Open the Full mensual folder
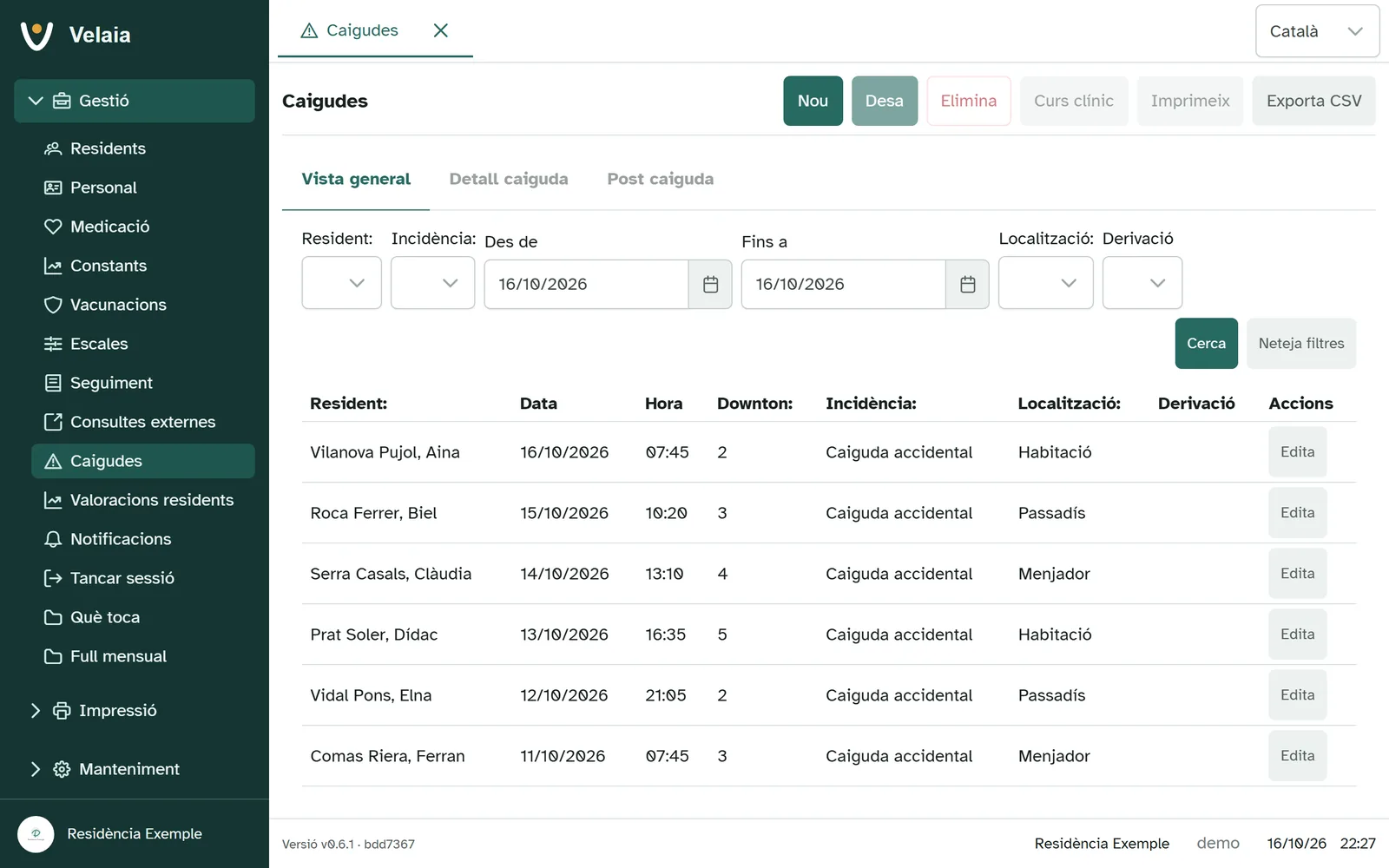1389x868 pixels. 143,656
